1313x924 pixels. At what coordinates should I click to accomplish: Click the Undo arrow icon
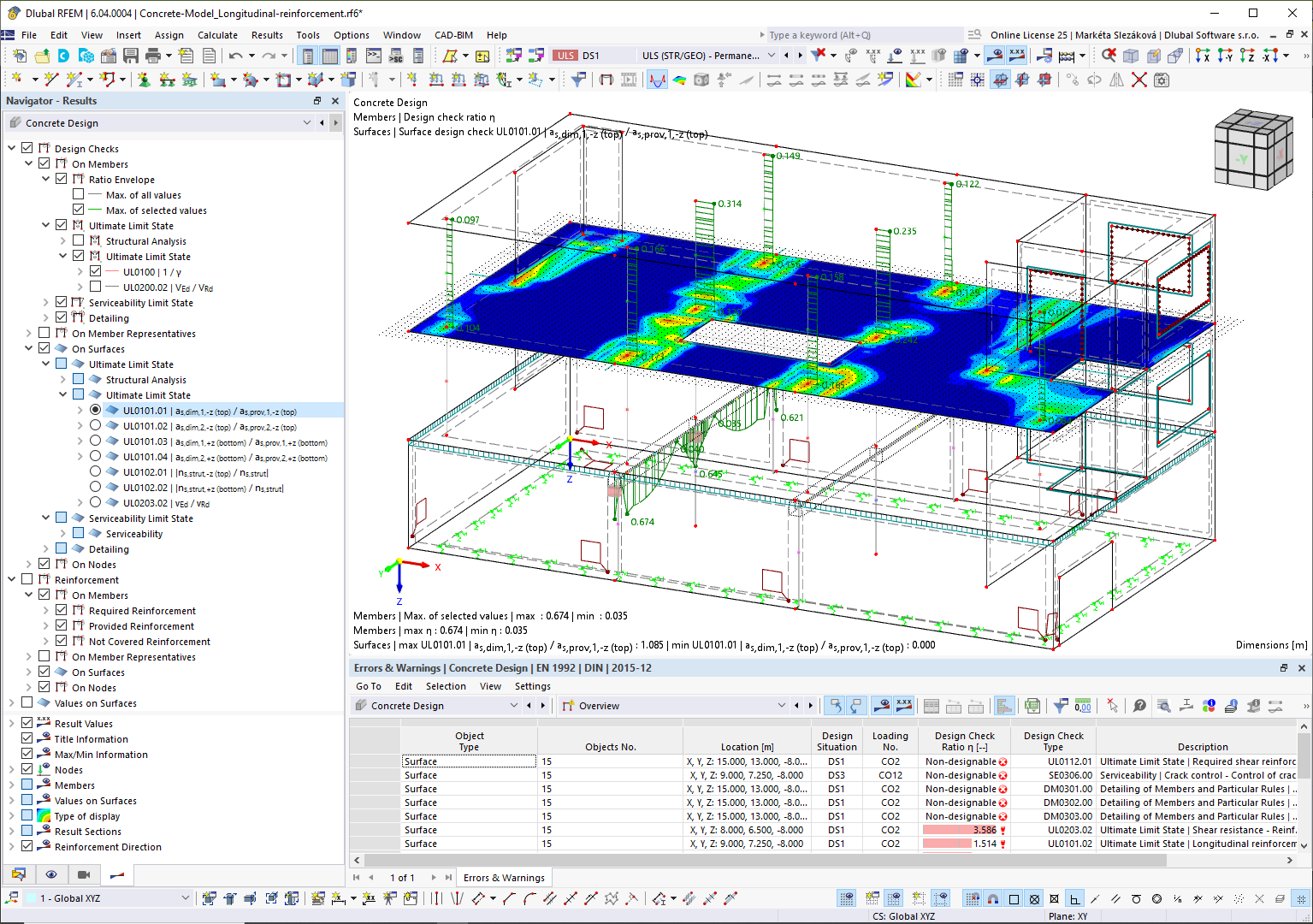coord(235,56)
